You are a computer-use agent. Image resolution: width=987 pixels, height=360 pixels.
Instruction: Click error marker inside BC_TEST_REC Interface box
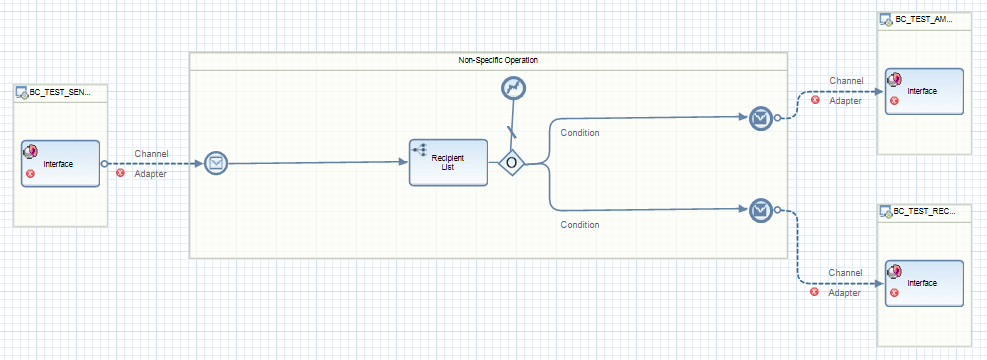point(894,293)
